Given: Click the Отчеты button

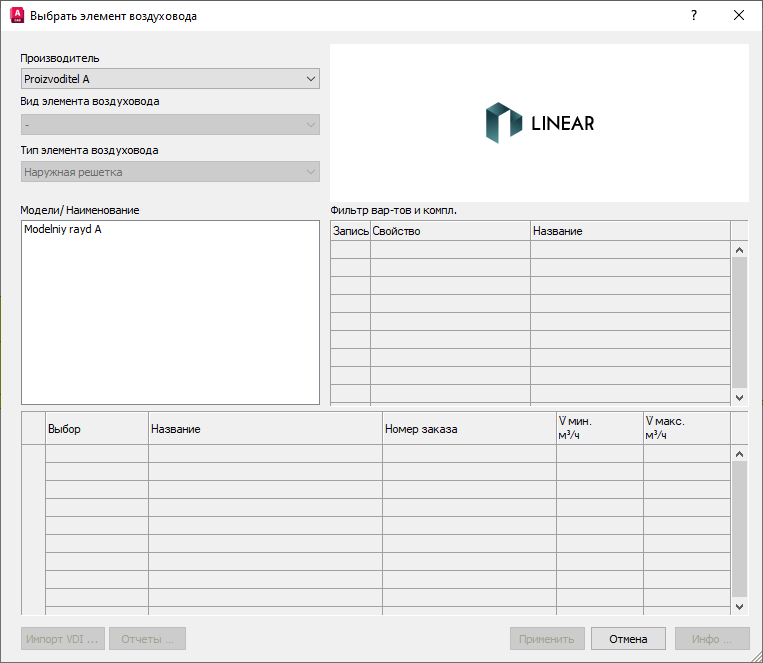Looking at the screenshot, I should point(147,639).
